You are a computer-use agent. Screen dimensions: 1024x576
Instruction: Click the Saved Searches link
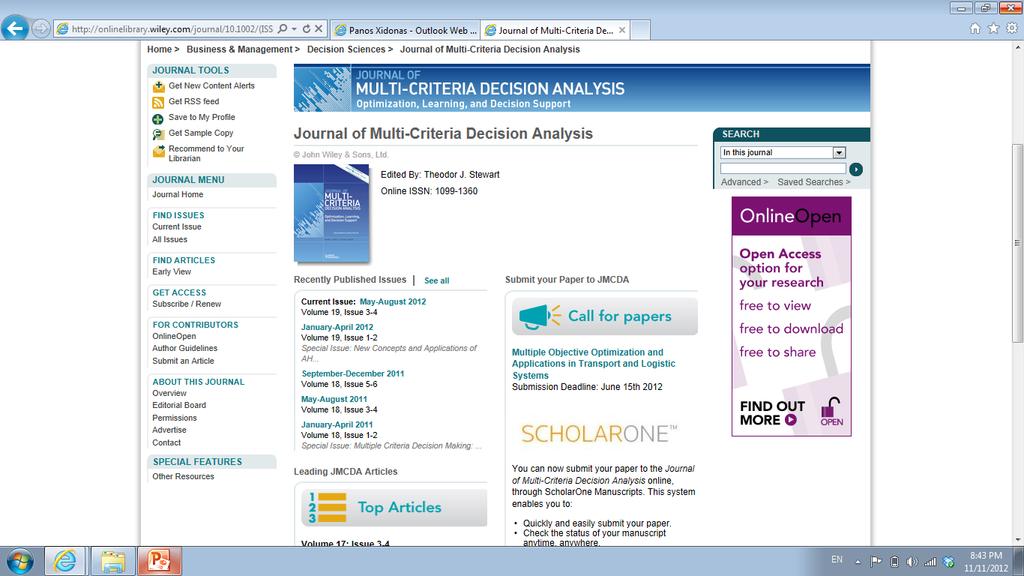813,182
